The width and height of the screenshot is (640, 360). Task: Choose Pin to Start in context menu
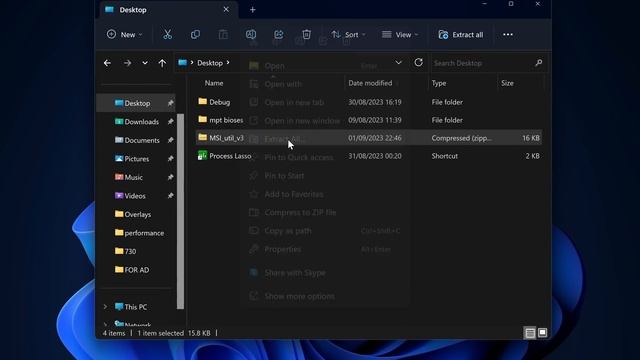[x=284, y=176]
